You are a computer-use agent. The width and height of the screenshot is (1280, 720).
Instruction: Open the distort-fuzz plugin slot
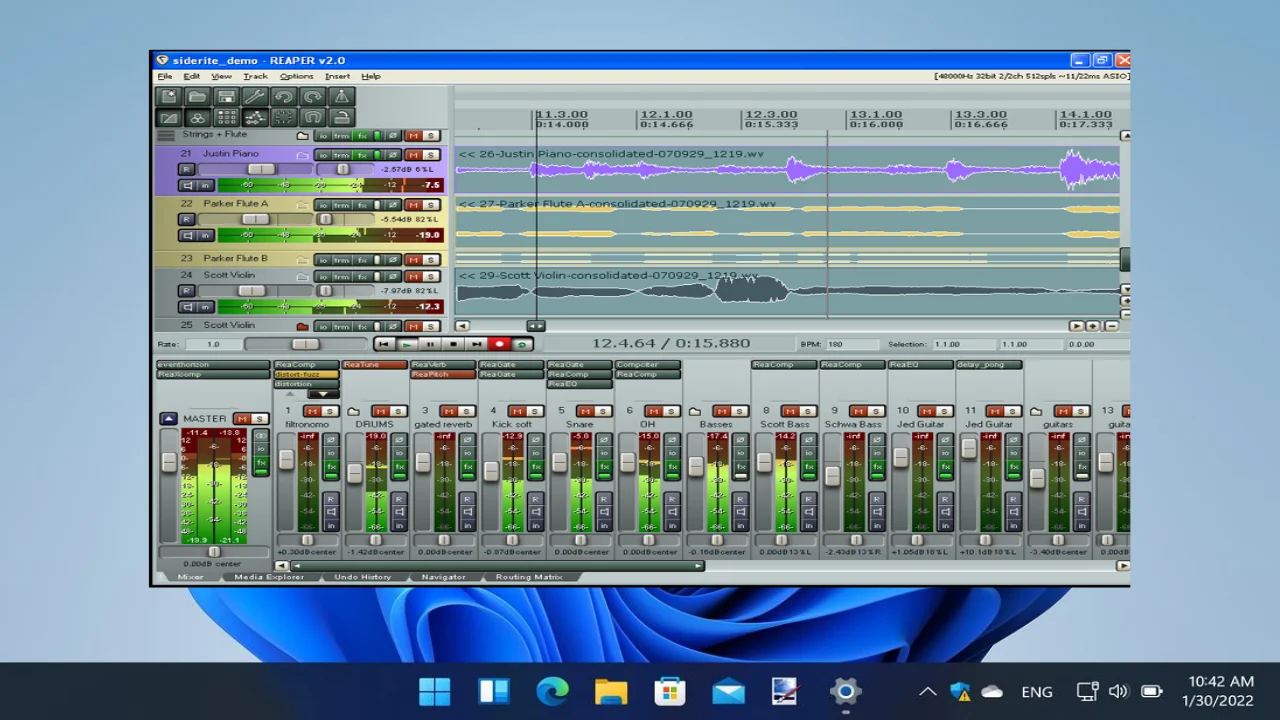[306, 375]
